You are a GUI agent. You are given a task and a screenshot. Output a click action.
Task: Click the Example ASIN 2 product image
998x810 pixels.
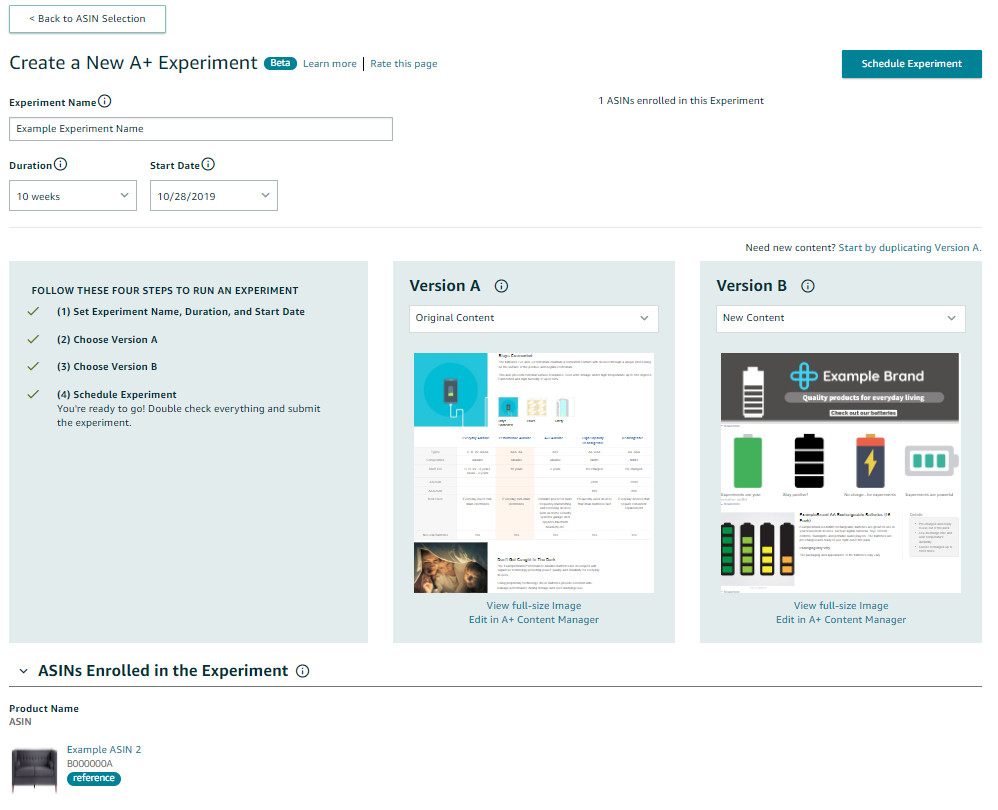point(34,769)
